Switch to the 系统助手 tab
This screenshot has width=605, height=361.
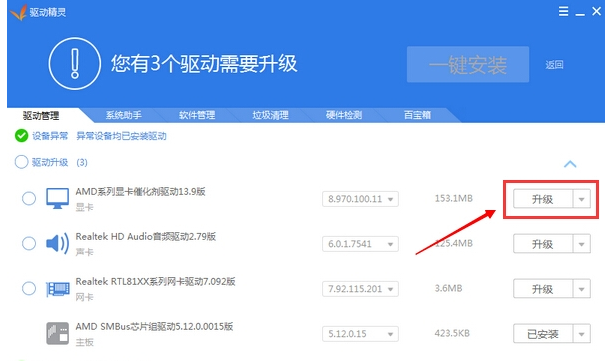click(x=123, y=115)
